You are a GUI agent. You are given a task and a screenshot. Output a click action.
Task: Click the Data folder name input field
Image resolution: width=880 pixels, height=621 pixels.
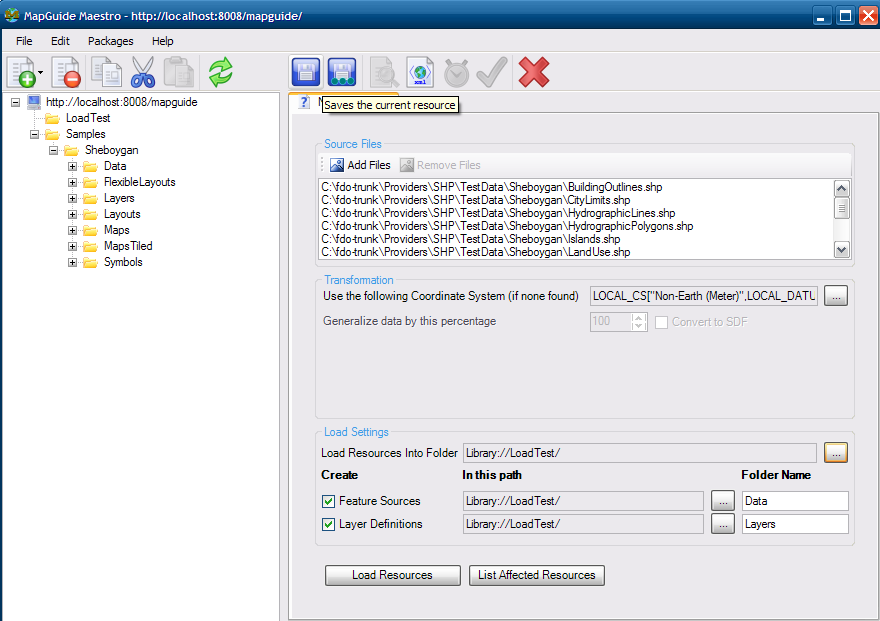point(795,501)
